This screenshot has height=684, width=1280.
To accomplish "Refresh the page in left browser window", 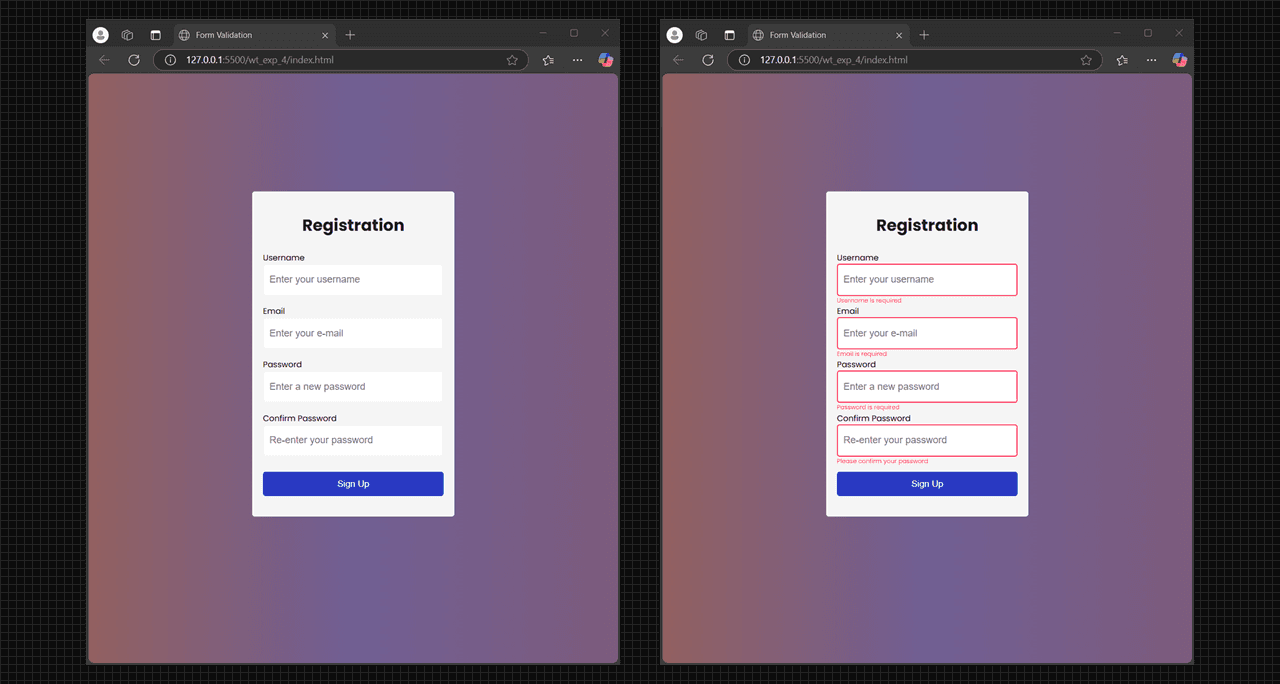I will (x=134, y=60).
